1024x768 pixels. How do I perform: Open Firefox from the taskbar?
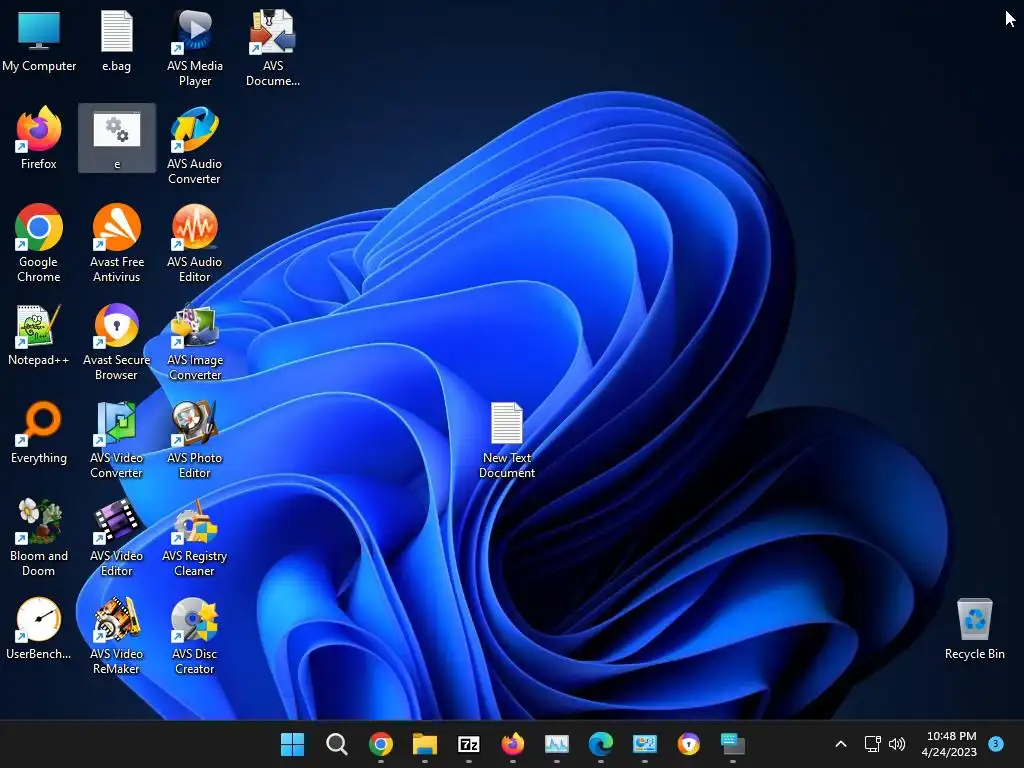pos(513,744)
